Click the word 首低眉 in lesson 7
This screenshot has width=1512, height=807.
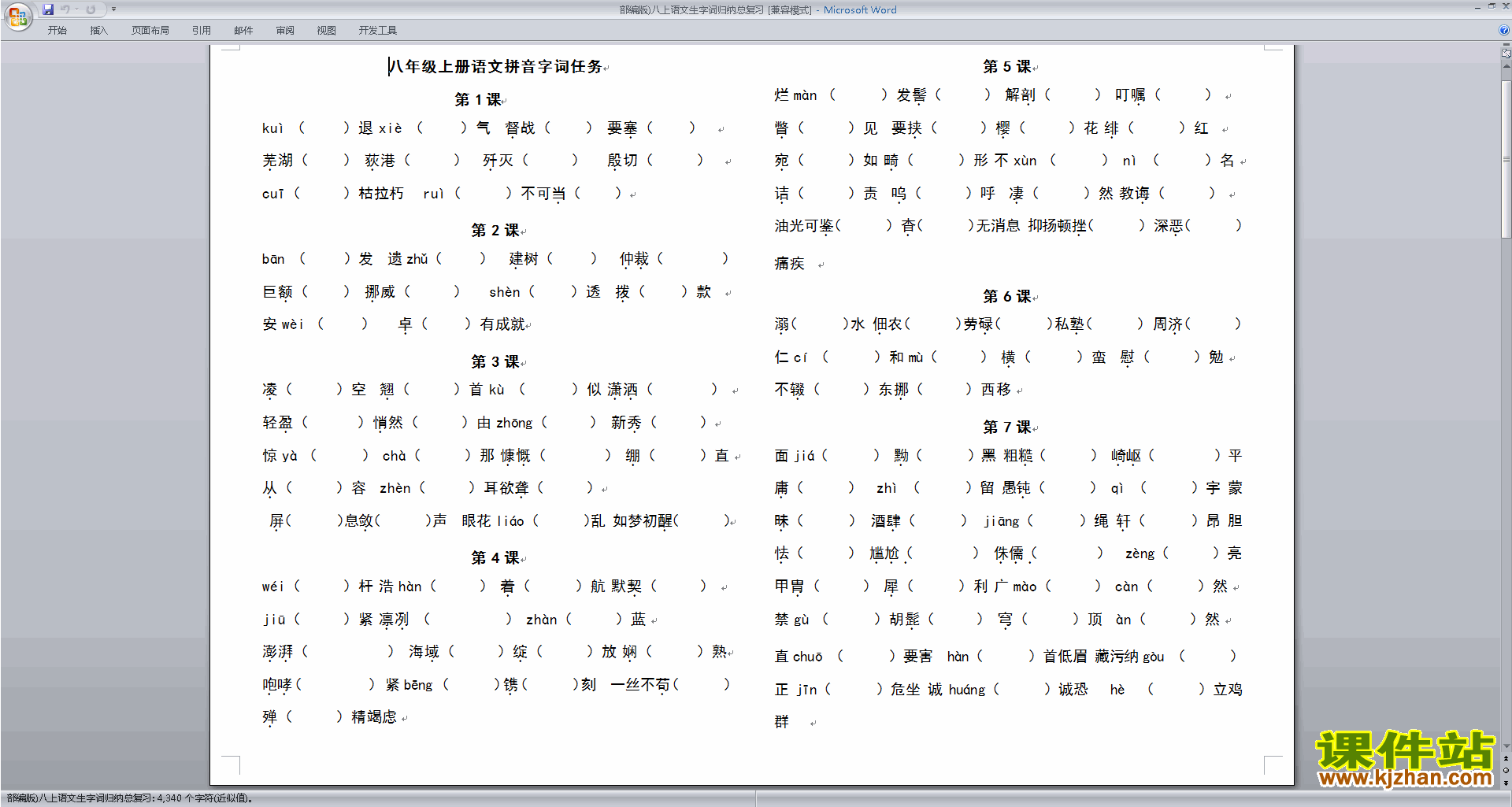(x=1065, y=657)
